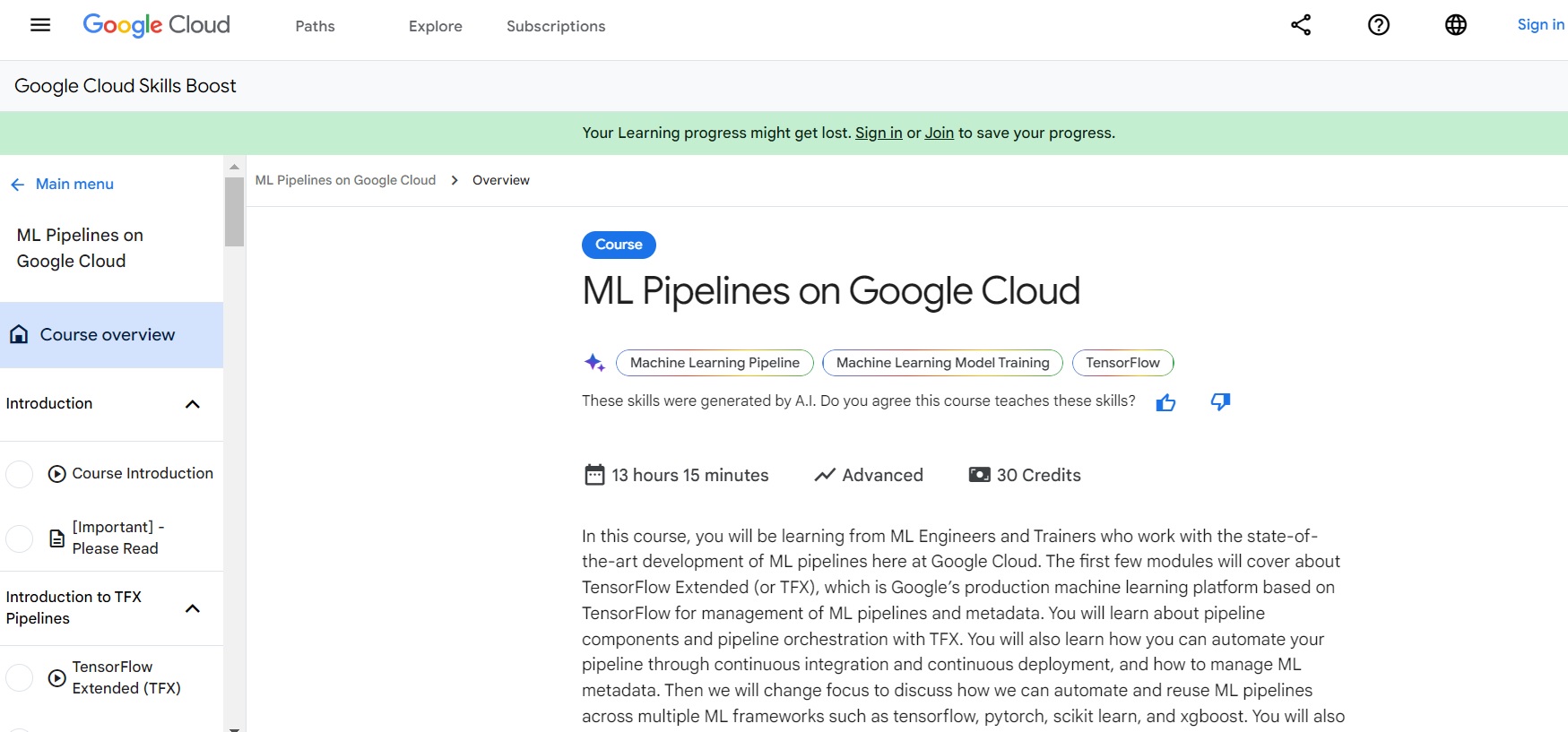The height and width of the screenshot is (732, 1568).
Task: Click the back arrow beside Main menu
Action: click(x=17, y=185)
